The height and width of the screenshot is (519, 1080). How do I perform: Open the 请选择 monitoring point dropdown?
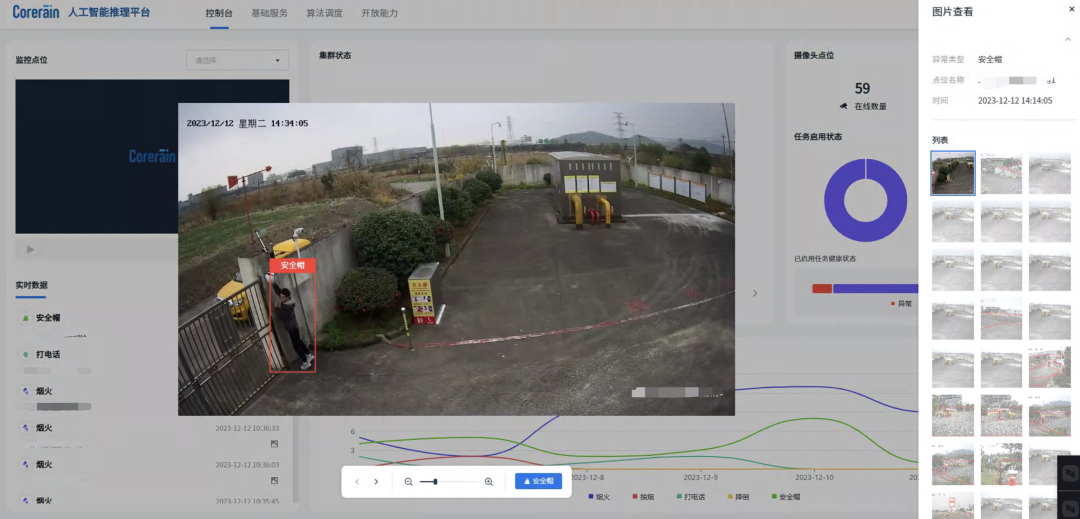click(238, 60)
